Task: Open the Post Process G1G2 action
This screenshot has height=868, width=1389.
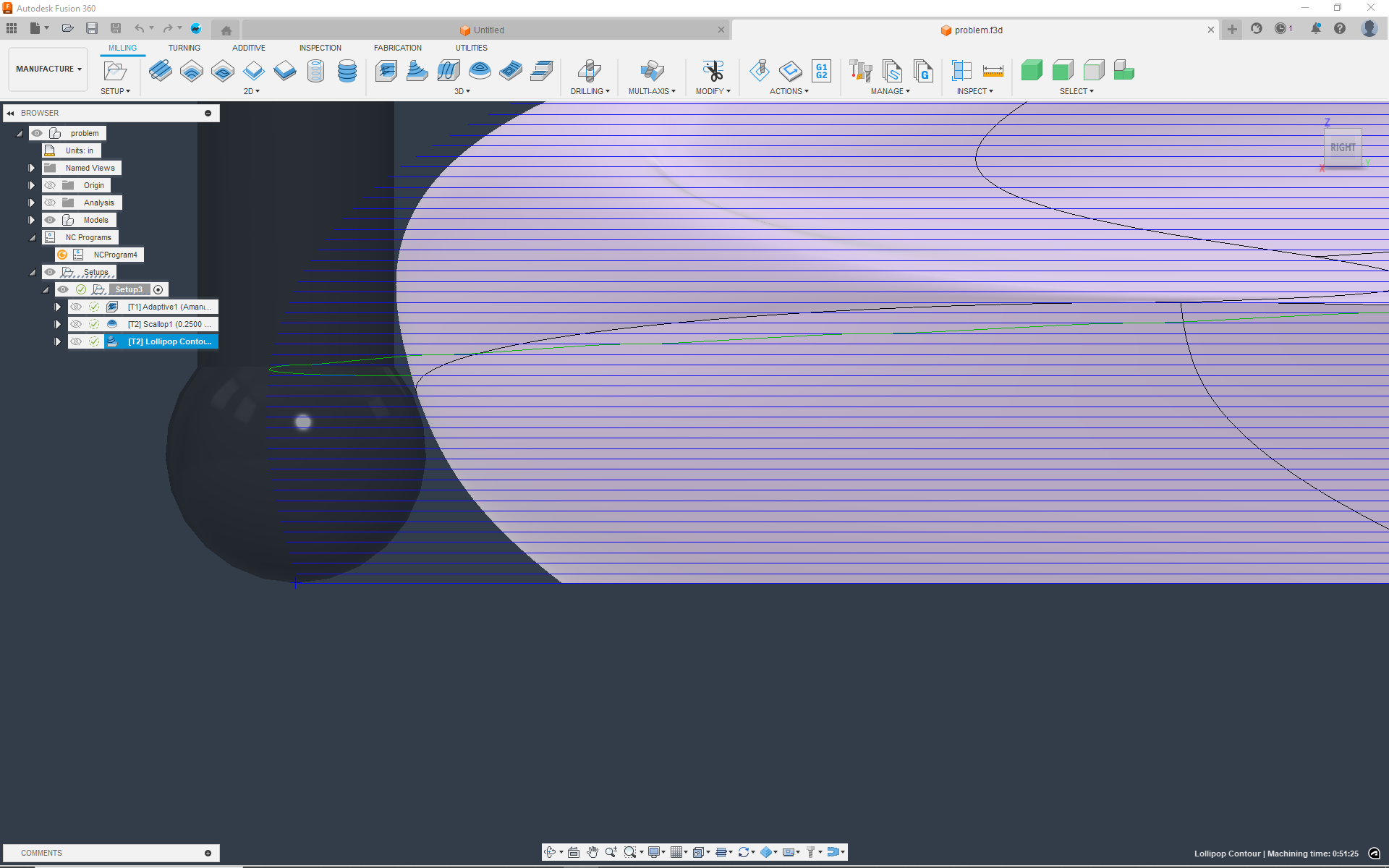Action: [x=821, y=72]
